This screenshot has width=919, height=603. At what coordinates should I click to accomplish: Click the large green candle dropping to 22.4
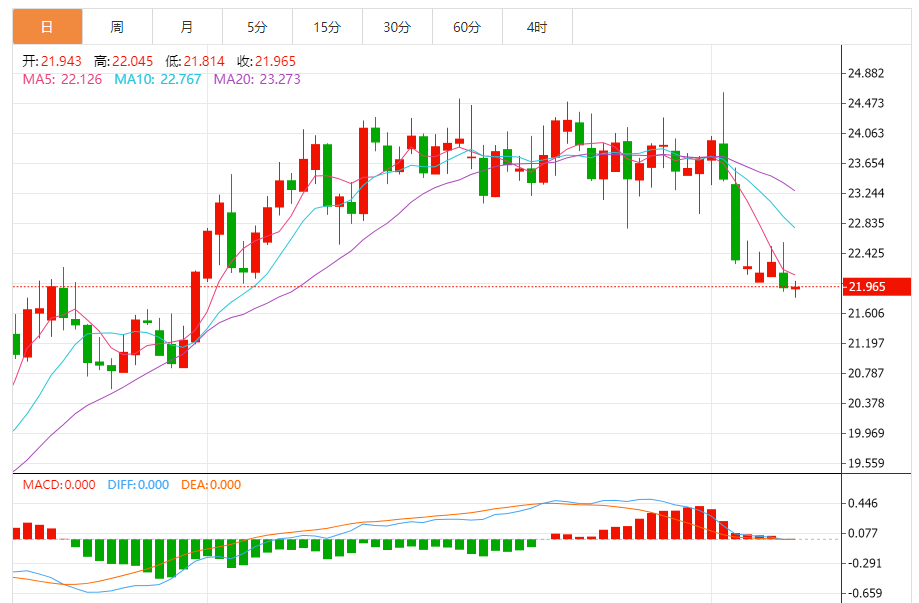[735, 222]
